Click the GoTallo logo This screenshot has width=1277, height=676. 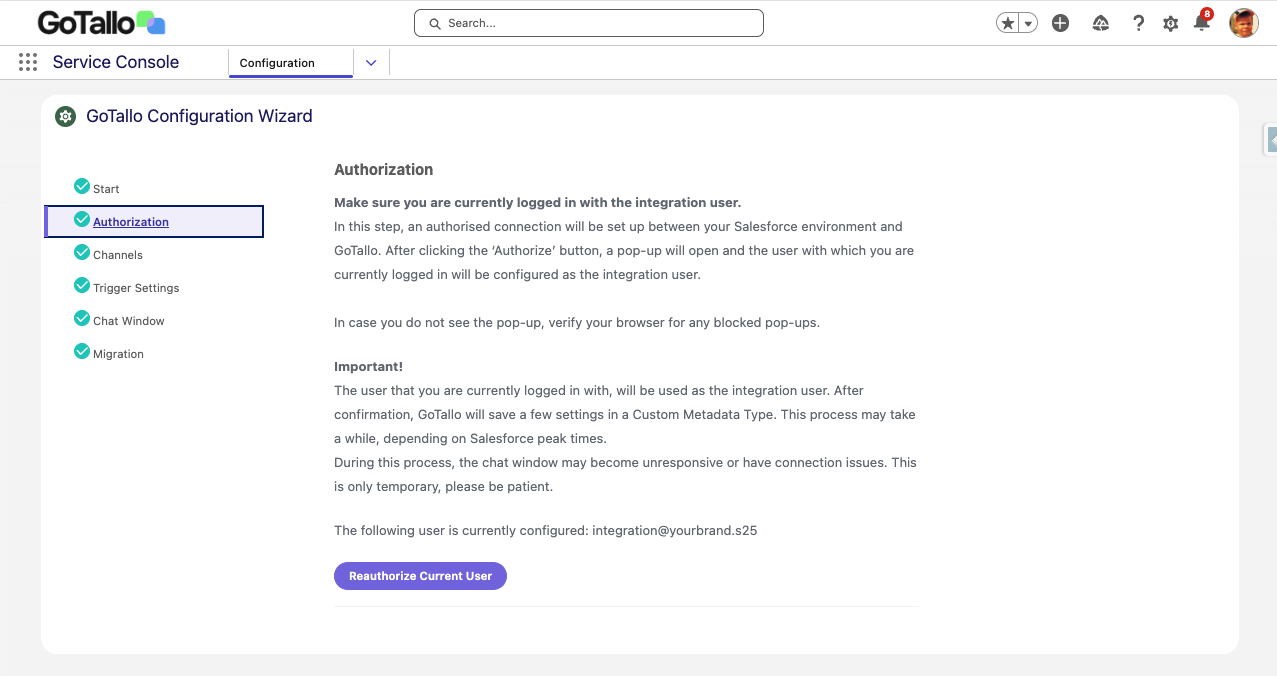[101, 22]
